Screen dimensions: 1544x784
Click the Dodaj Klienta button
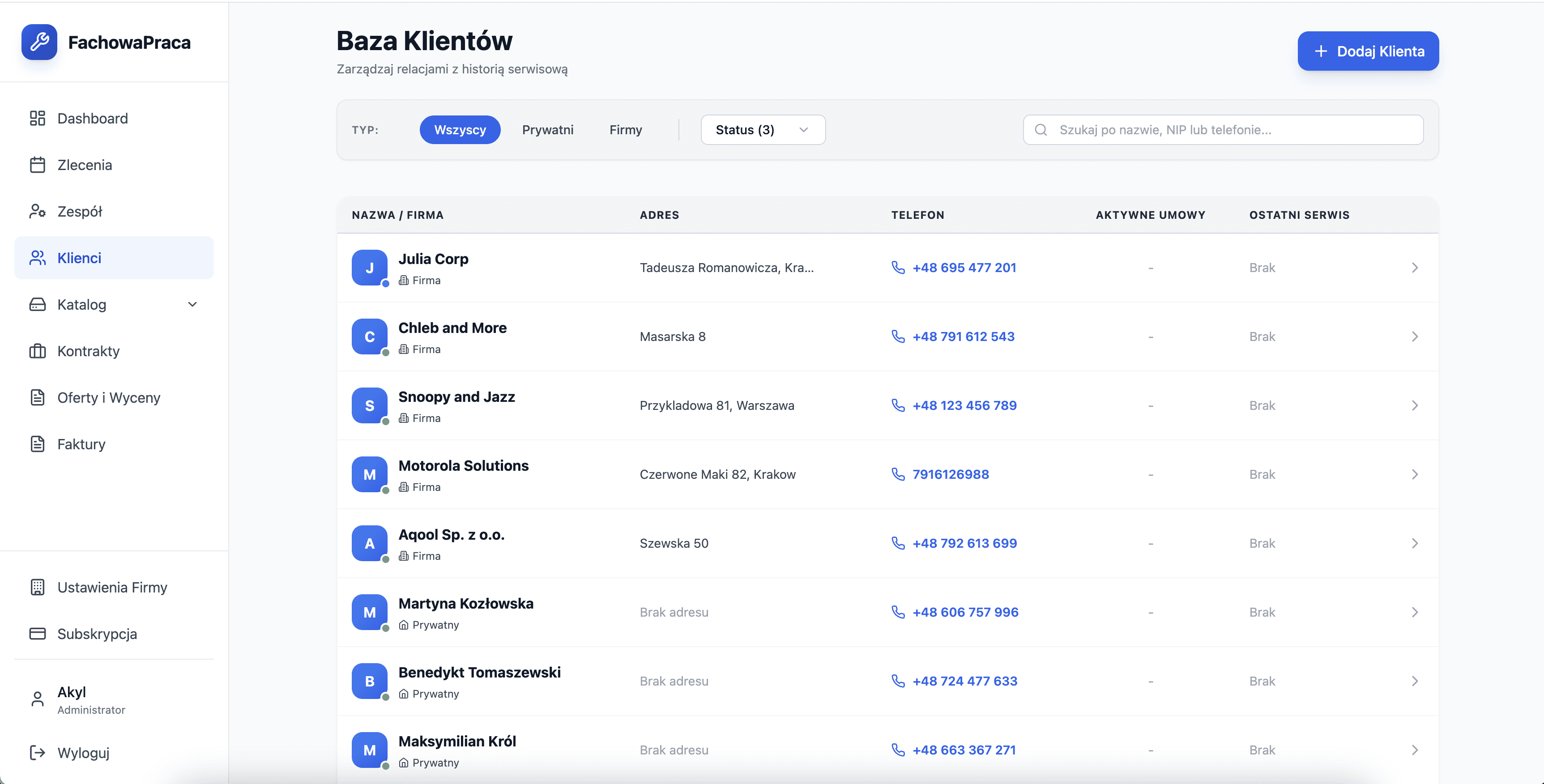[x=1368, y=51]
